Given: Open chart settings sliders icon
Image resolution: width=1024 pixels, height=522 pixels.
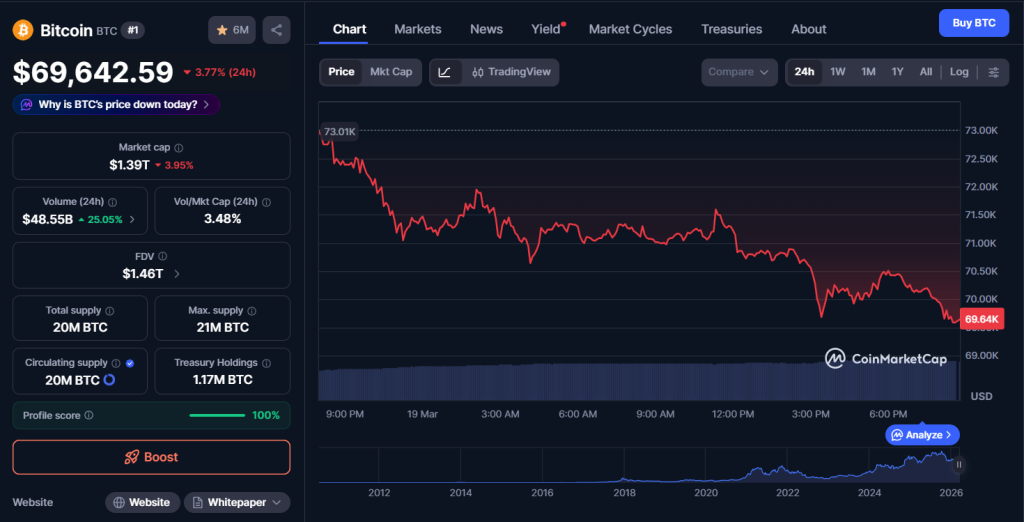Looking at the screenshot, I should coord(993,72).
